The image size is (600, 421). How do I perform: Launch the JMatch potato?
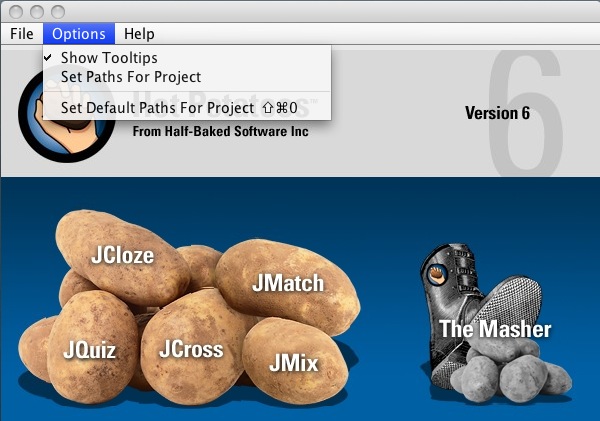[x=288, y=283]
